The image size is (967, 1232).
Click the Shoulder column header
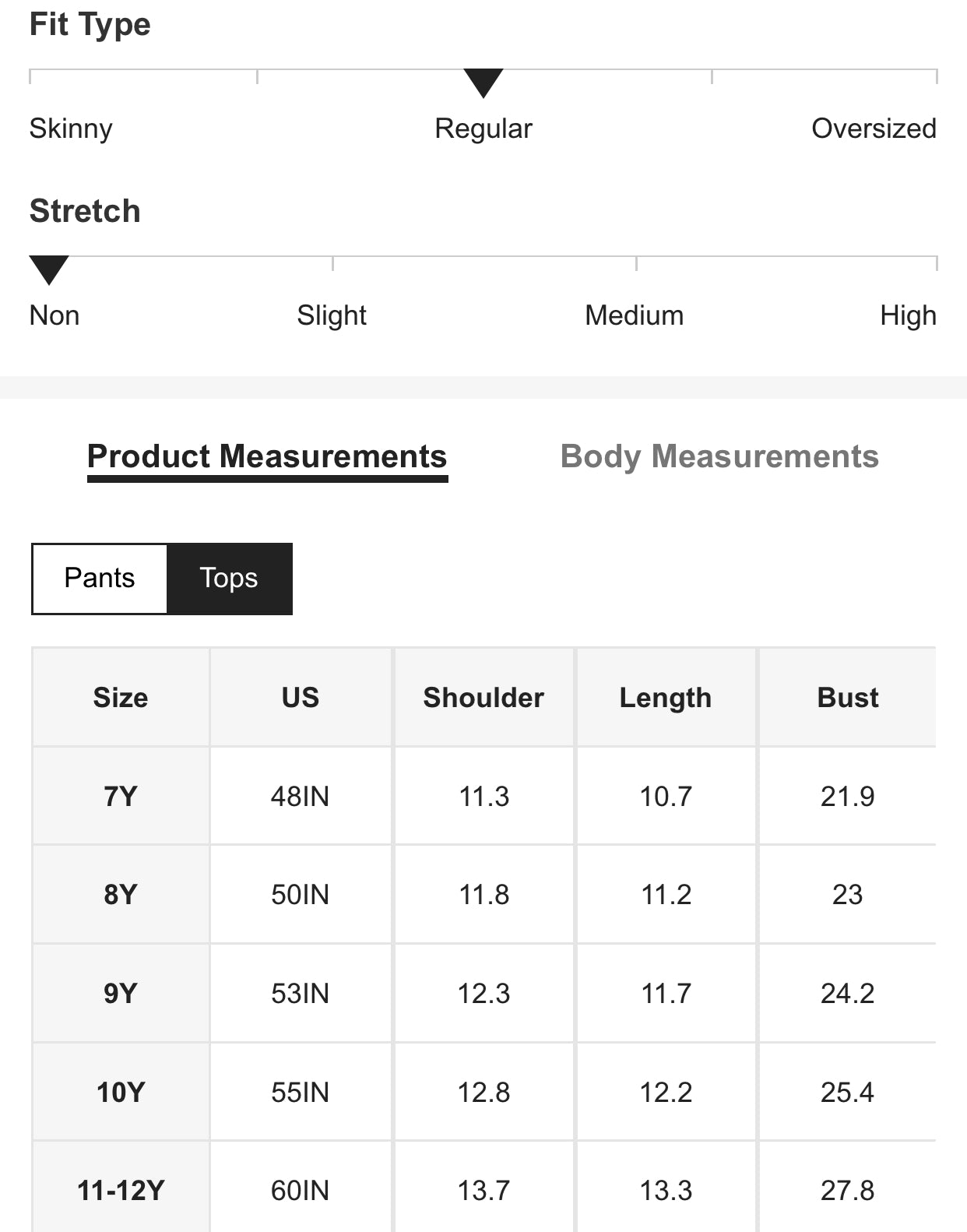click(483, 698)
